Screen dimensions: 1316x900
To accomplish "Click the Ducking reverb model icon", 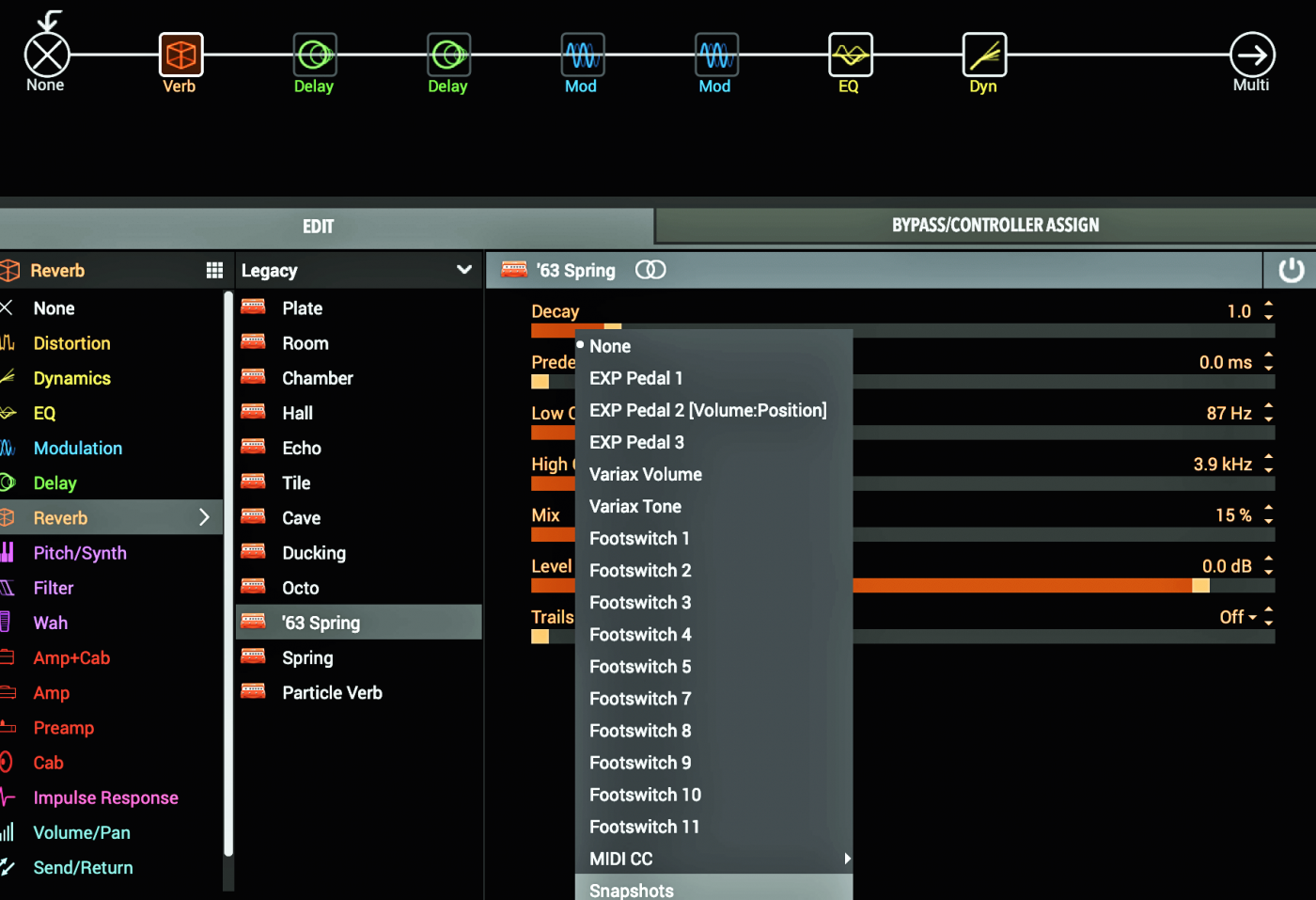I will point(253,551).
